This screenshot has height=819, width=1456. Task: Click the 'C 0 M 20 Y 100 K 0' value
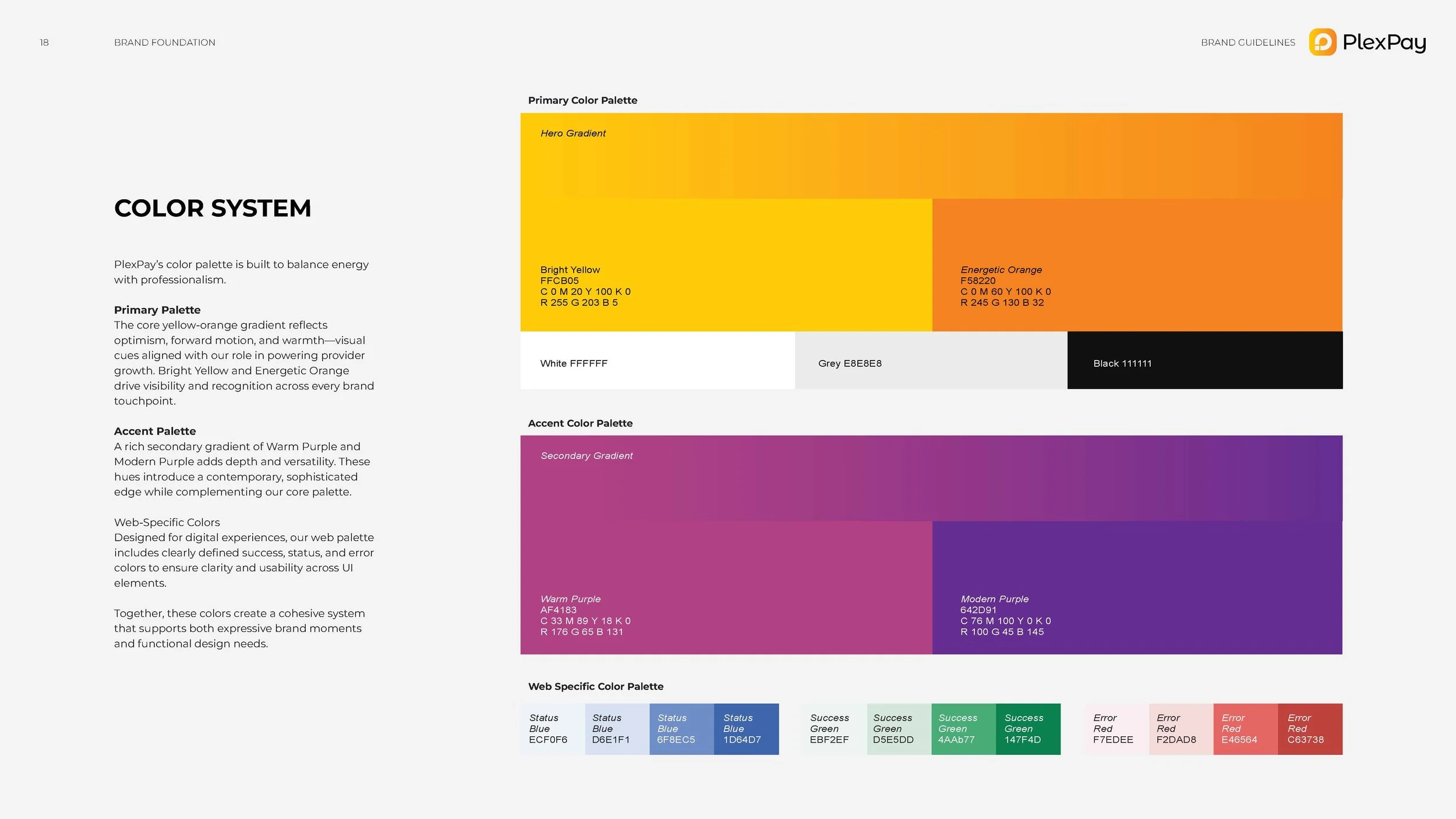click(x=585, y=291)
